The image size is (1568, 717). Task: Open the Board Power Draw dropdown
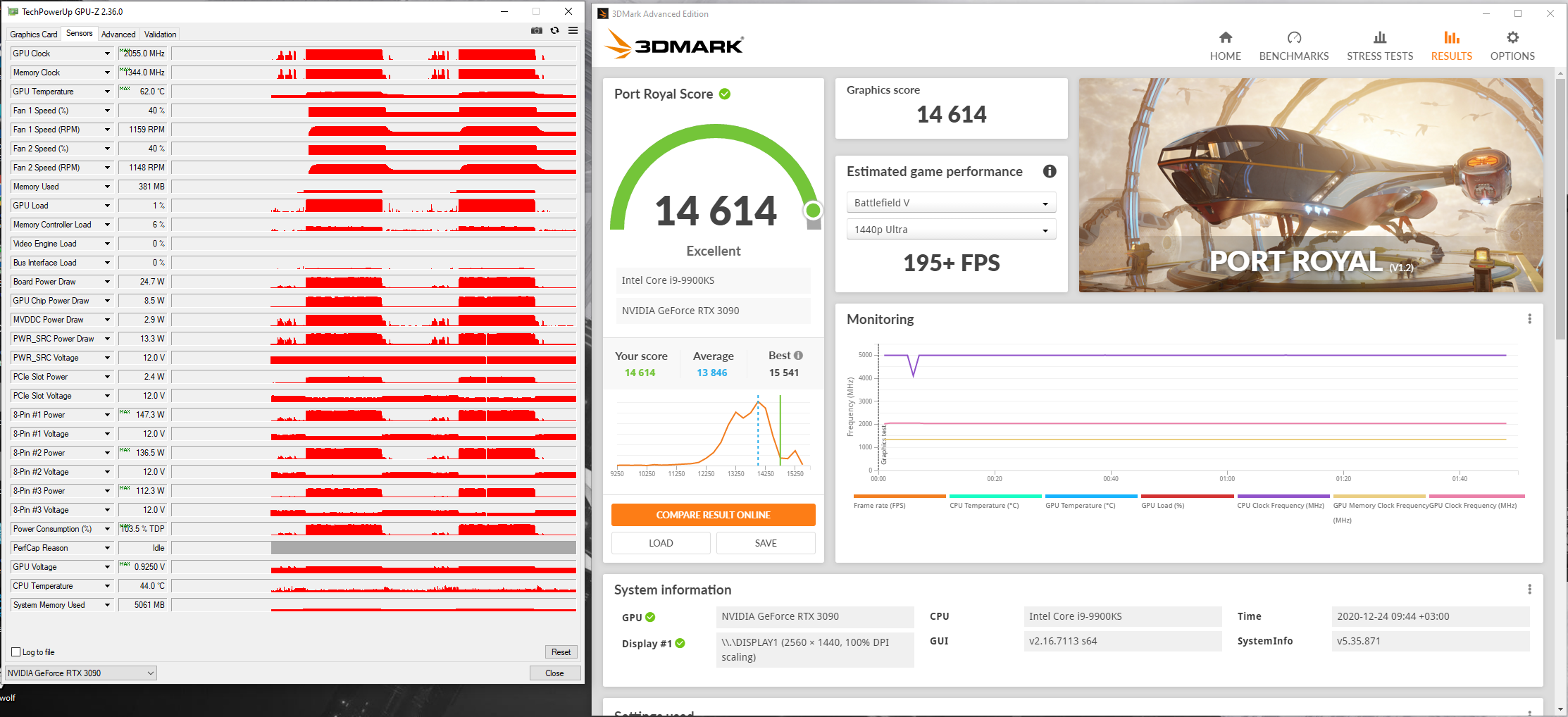click(107, 282)
